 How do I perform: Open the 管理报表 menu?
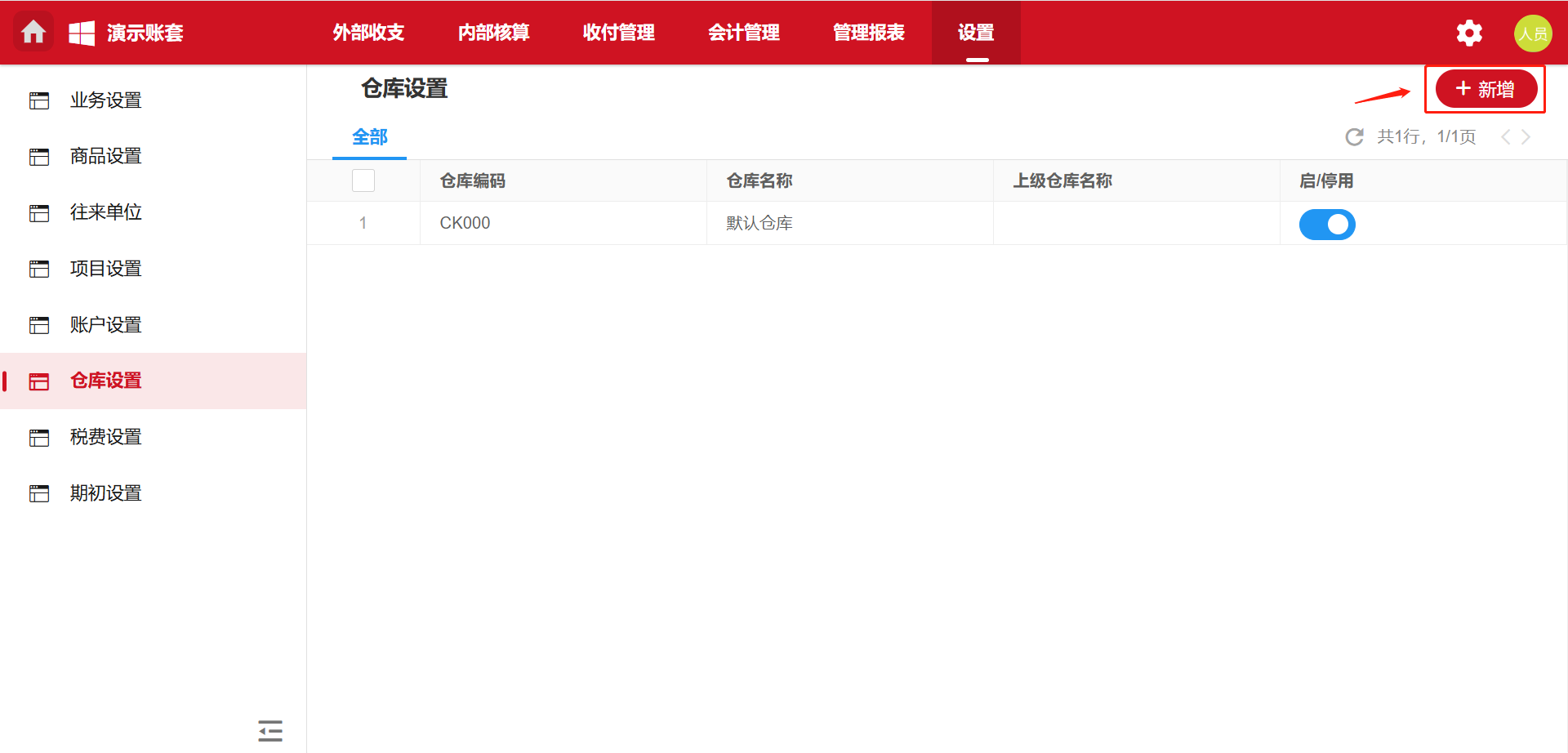[x=868, y=33]
